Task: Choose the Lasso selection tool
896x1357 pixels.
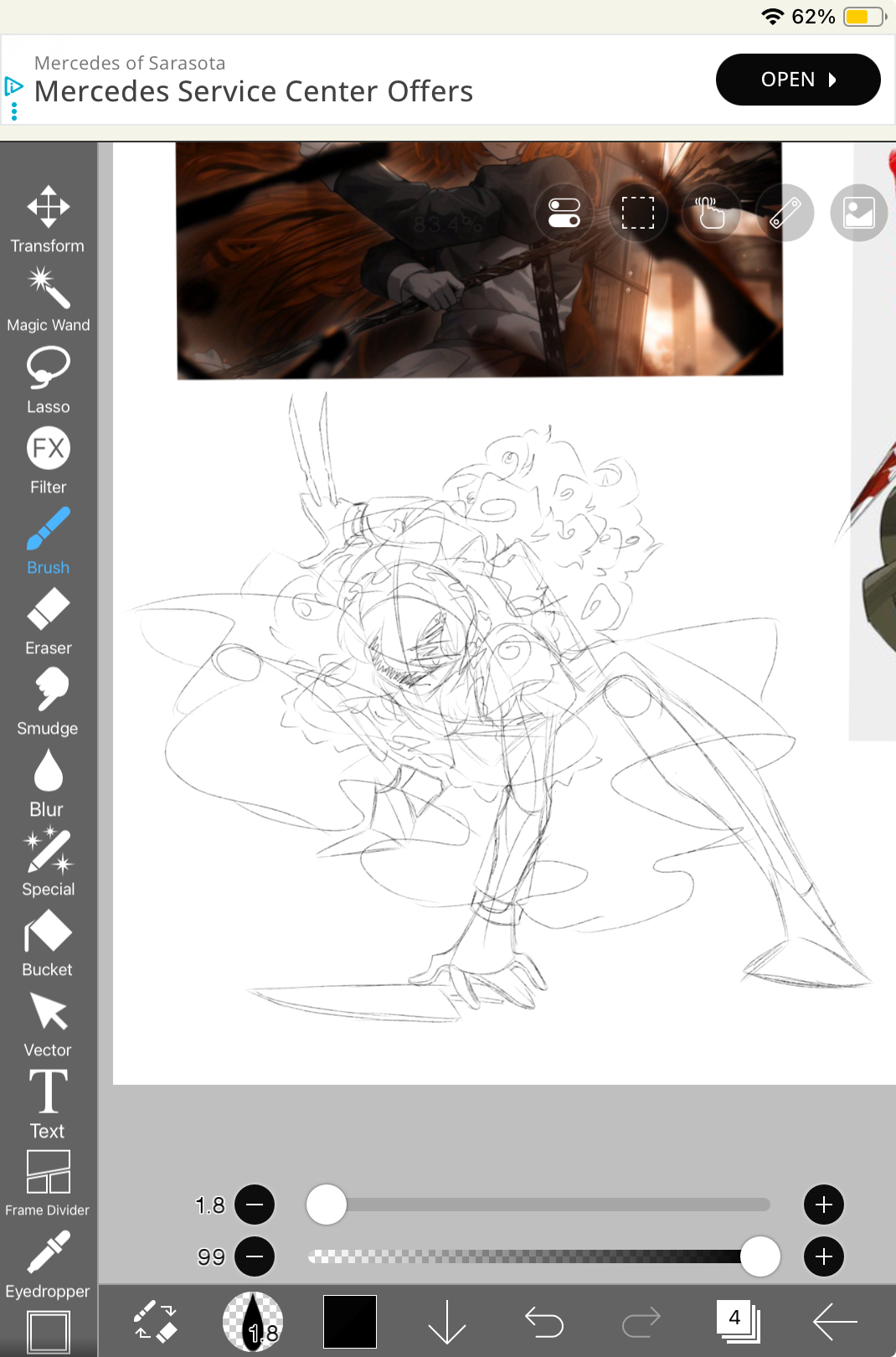Action: point(48,379)
